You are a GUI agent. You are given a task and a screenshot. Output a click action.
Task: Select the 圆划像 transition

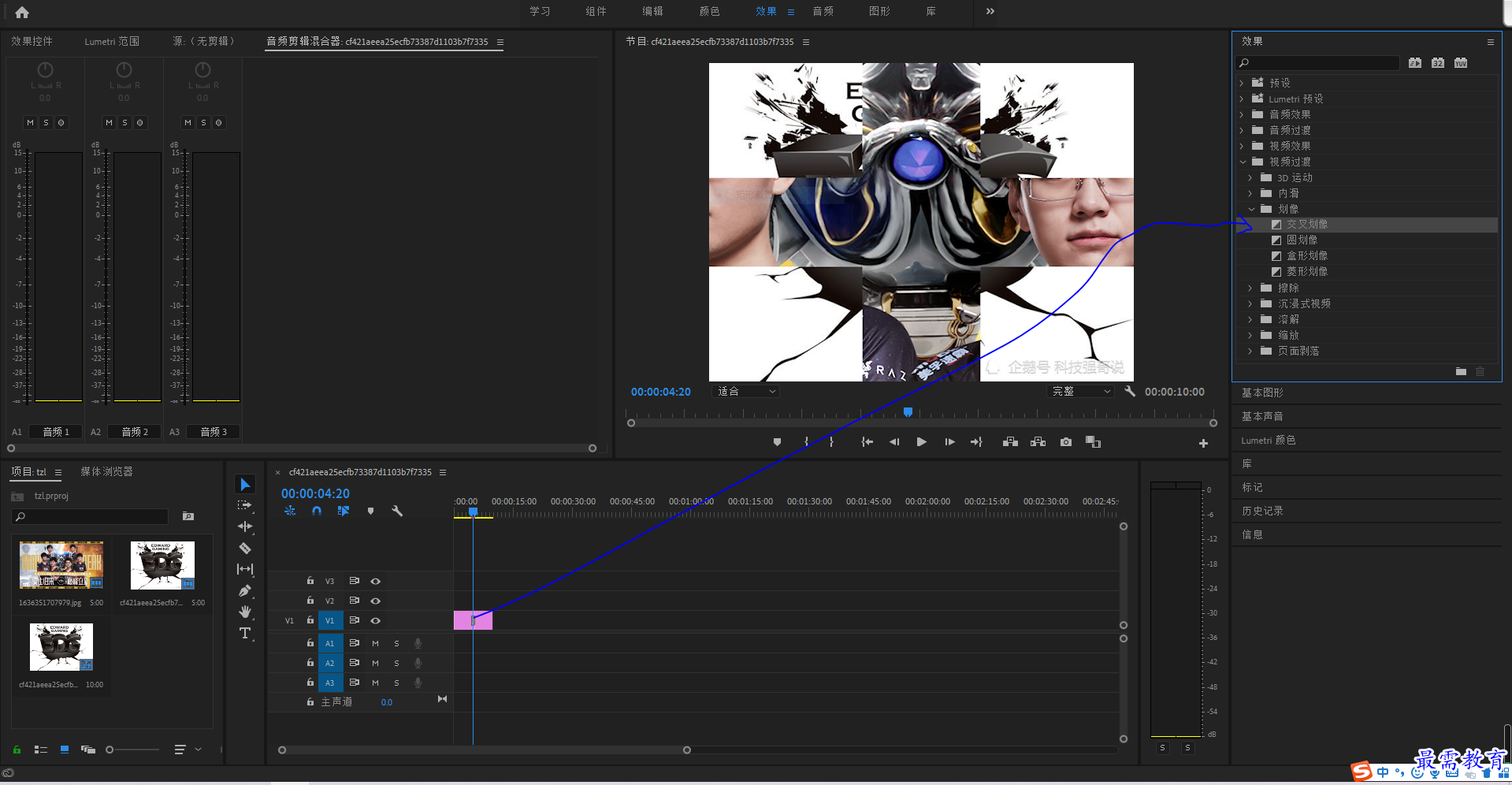click(x=1302, y=240)
